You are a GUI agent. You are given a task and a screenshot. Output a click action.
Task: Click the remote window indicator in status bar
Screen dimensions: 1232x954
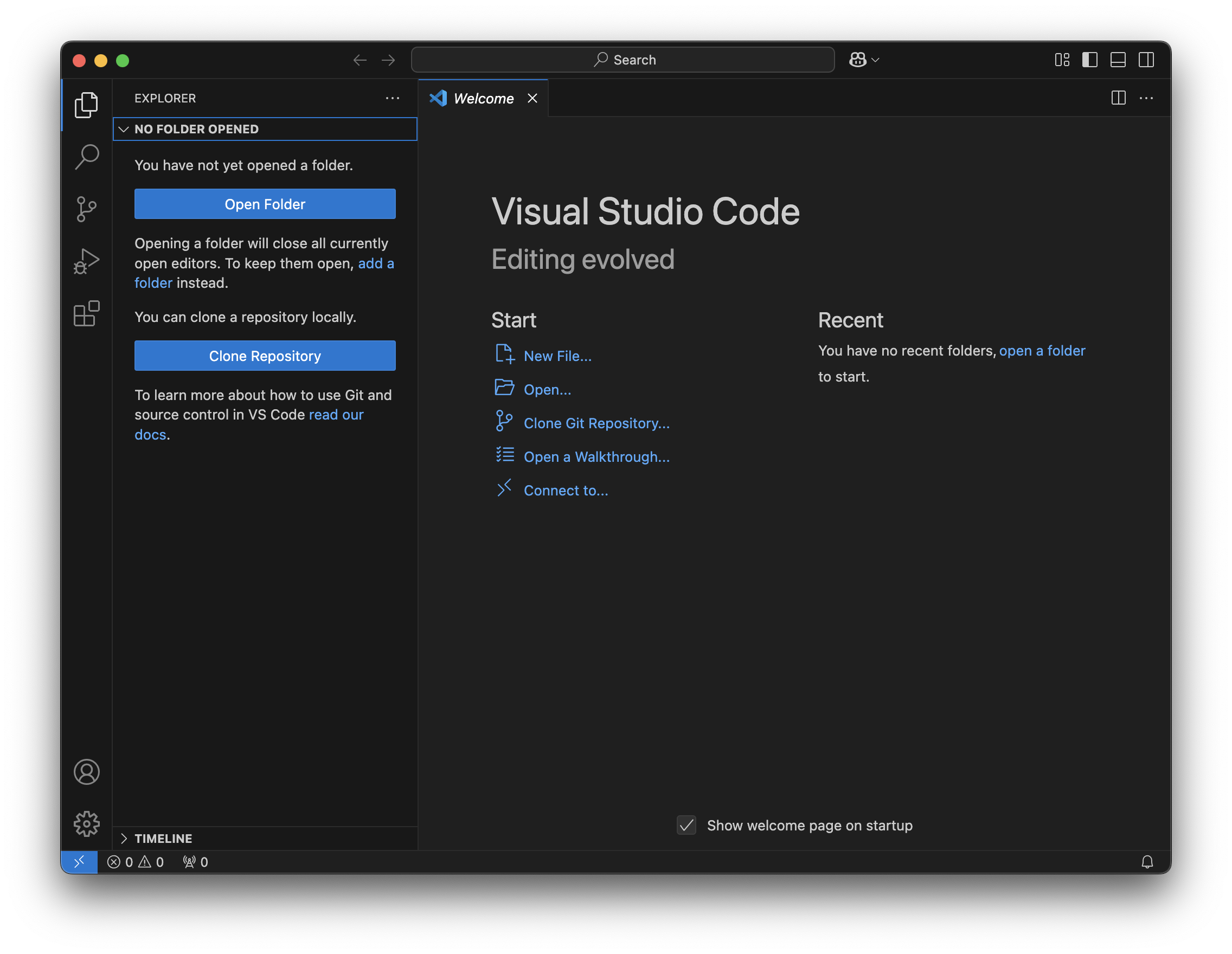(79, 861)
